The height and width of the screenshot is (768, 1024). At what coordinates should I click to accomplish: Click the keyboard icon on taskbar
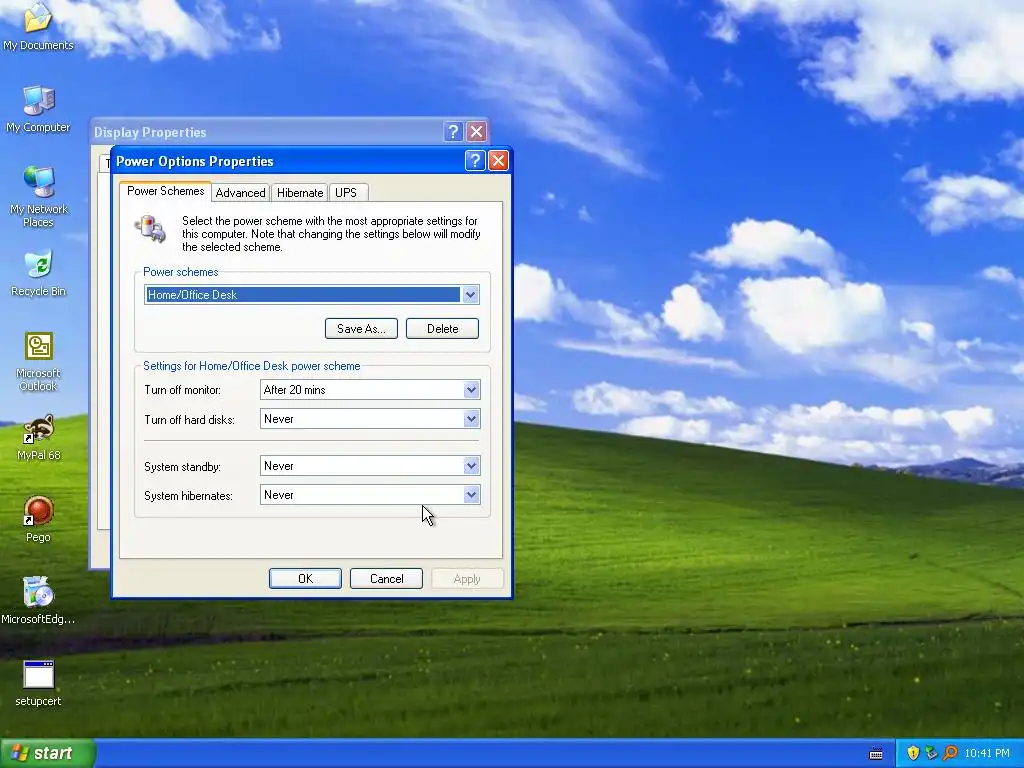coord(876,754)
